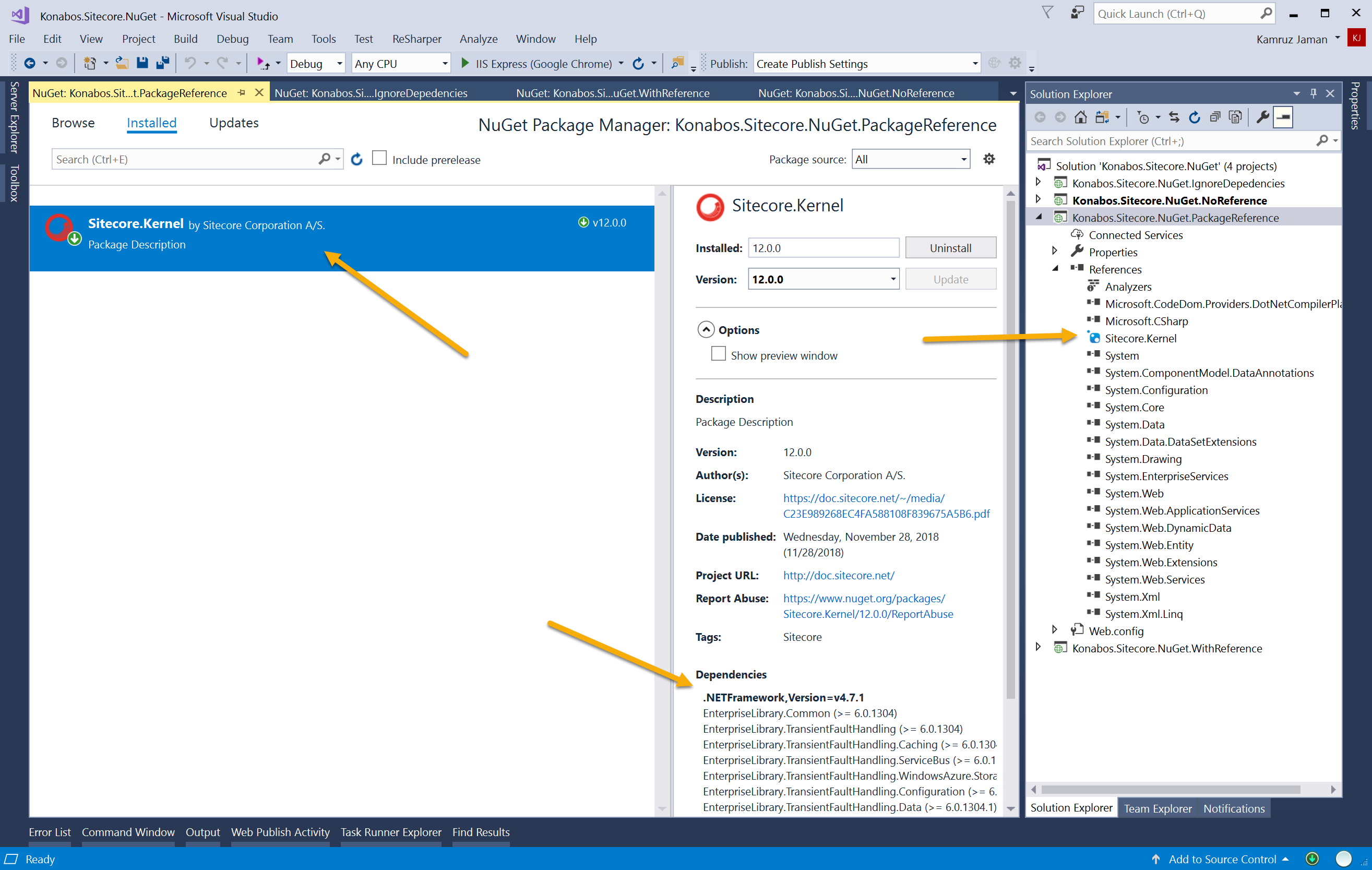Open the Build menu
Viewport: 1372px width, 870px height.
[186, 39]
